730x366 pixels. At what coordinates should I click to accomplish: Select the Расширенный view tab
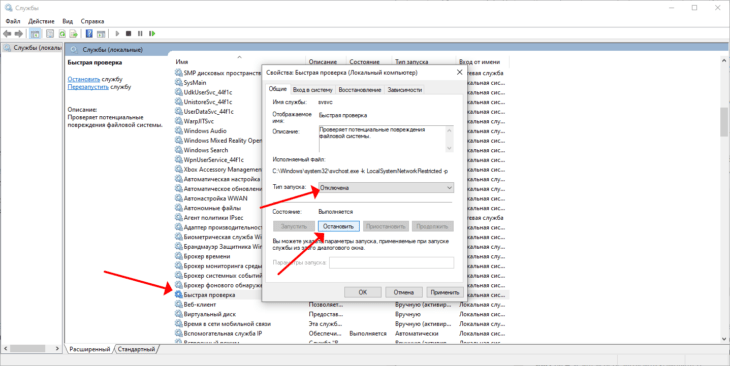point(89,349)
